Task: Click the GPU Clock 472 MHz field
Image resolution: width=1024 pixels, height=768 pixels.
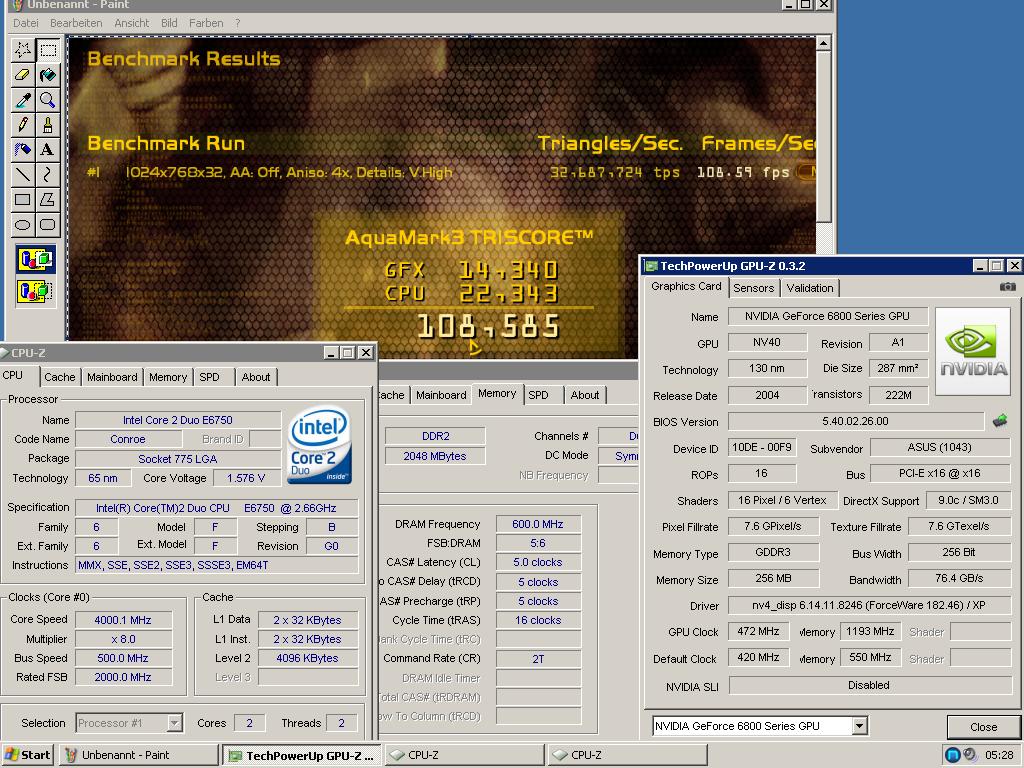Action: pos(758,632)
